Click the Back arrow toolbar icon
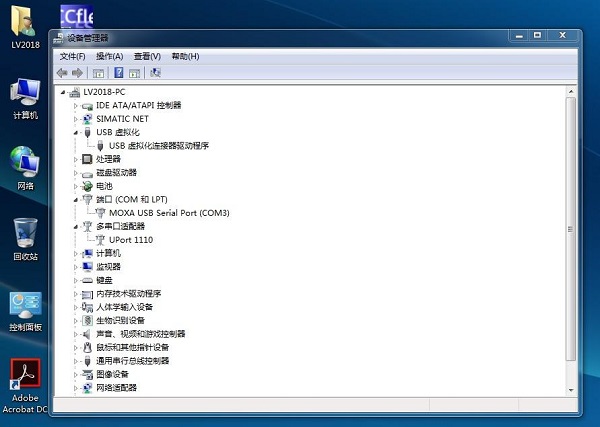 click(x=62, y=73)
